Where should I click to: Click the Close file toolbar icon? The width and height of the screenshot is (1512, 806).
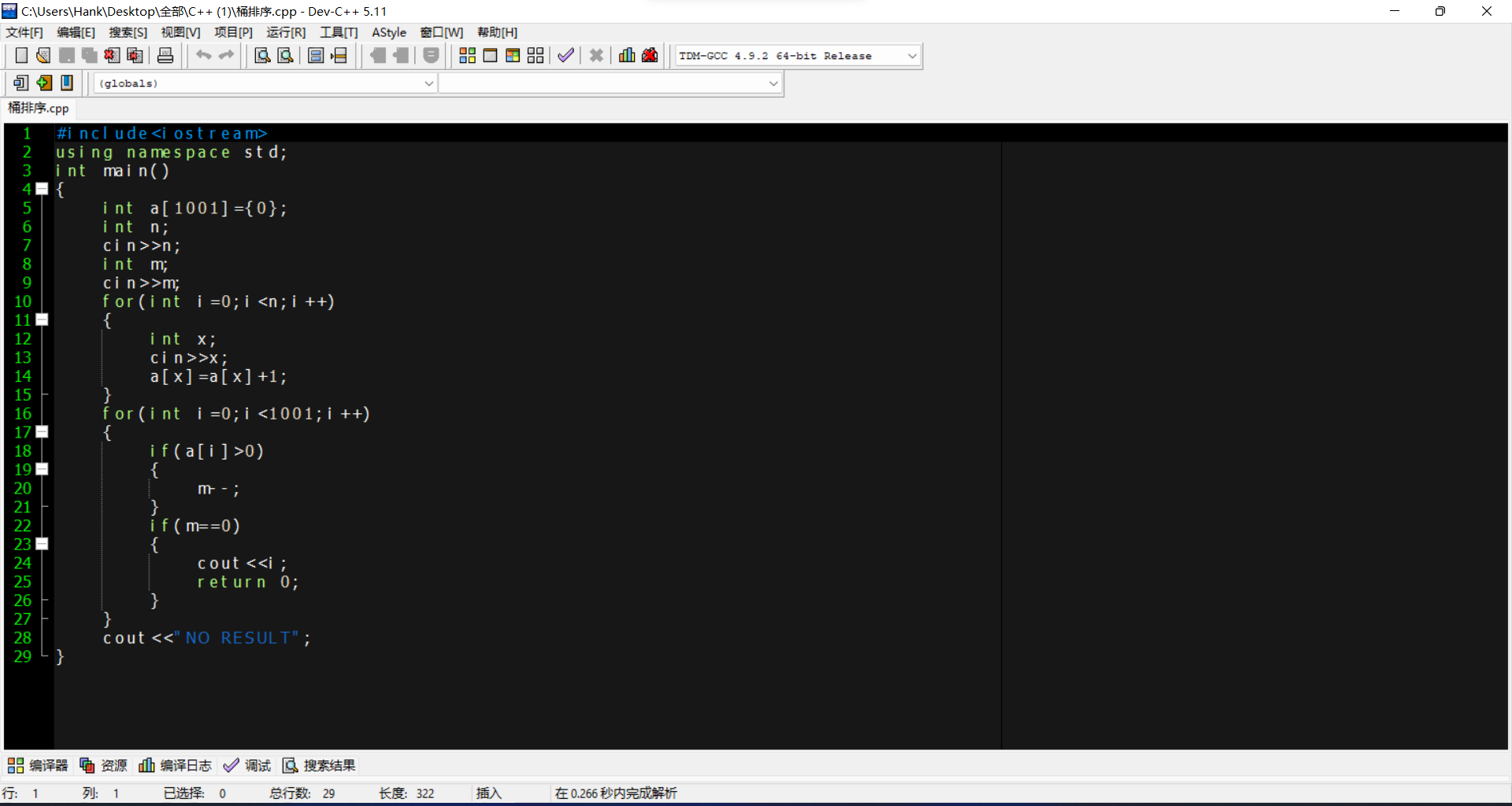point(113,55)
